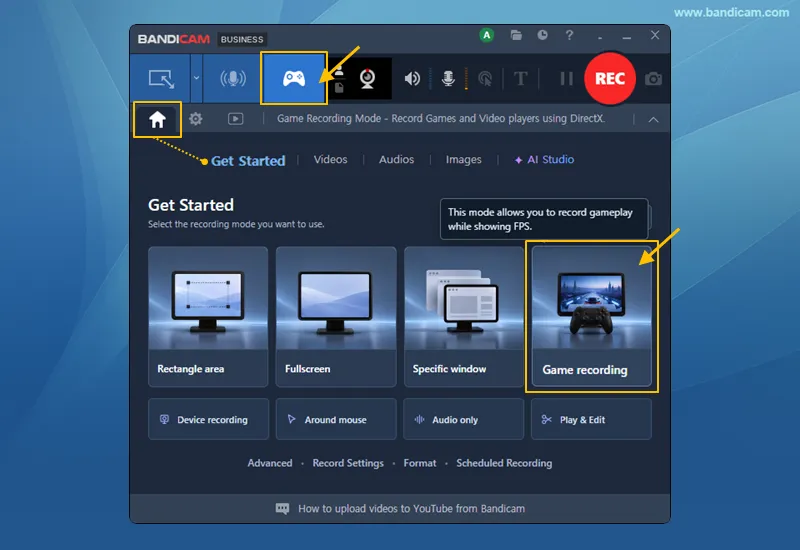Click the Play & Edit button
This screenshot has height=550, width=800.
(x=591, y=419)
